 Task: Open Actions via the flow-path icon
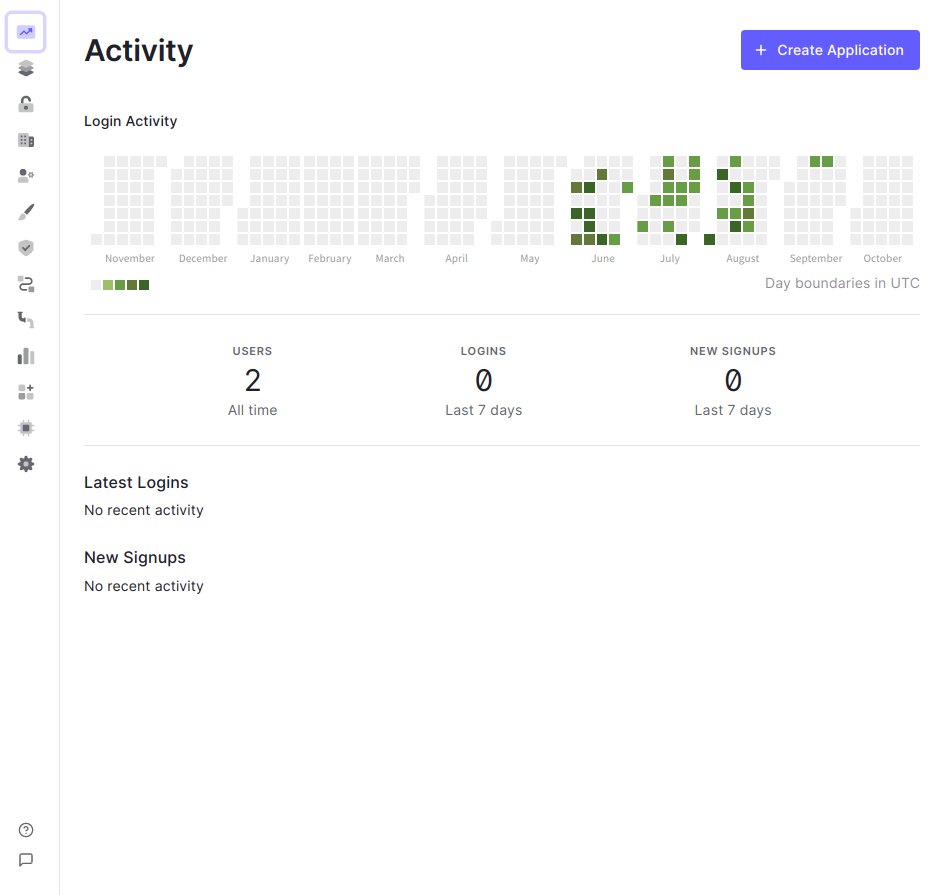click(26, 284)
